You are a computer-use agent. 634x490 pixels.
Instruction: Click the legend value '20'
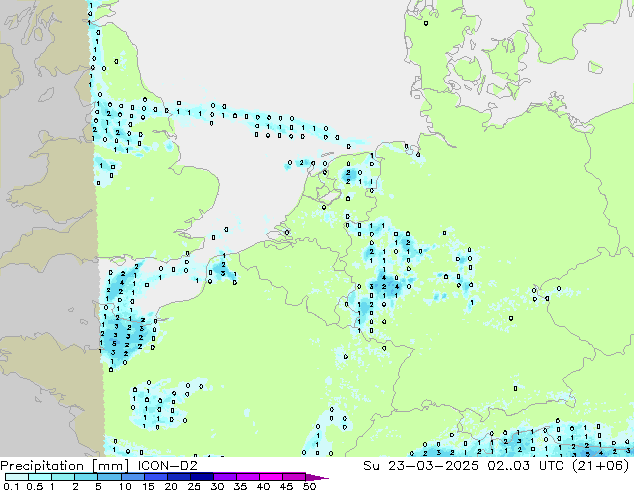point(171,486)
